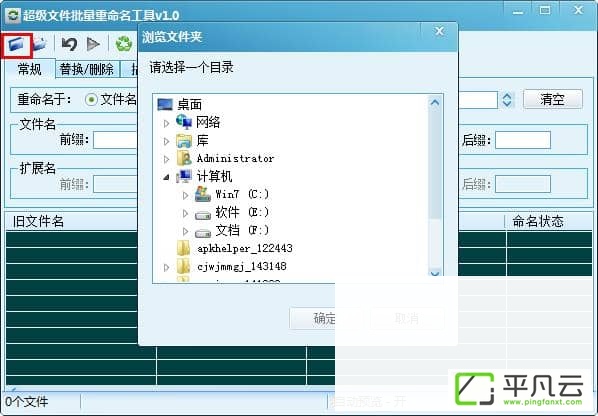
Task: Click the 库 library folder icon
Action: tap(184, 140)
